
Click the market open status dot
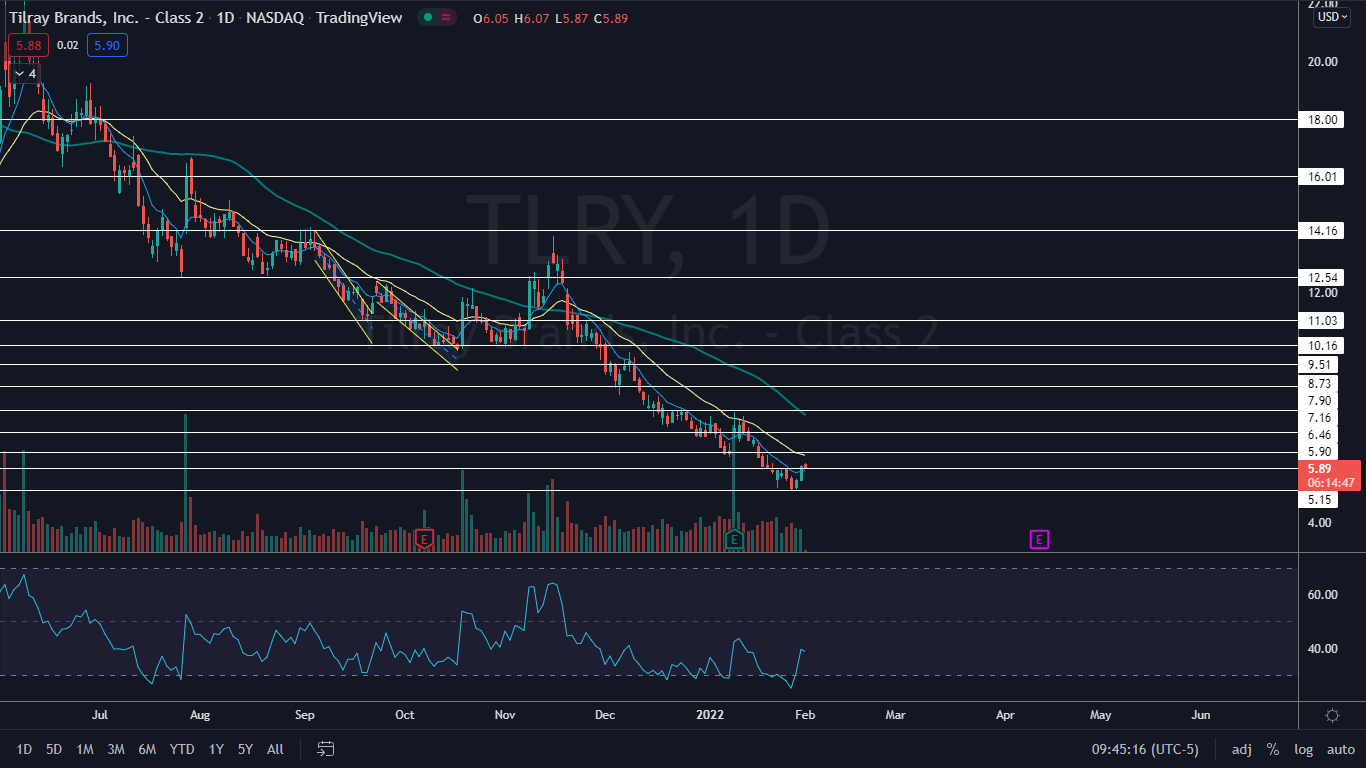click(x=427, y=17)
